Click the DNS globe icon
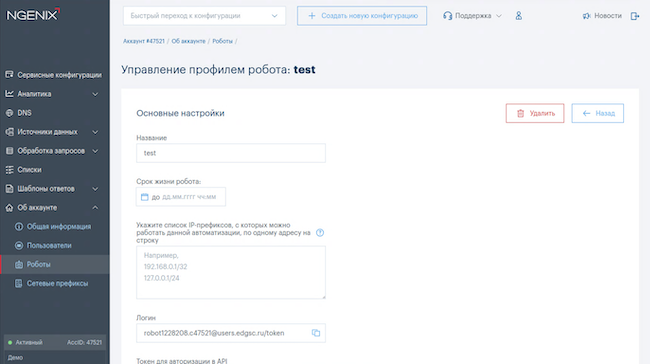The image size is (650, 364). click(x=9, y=113)
